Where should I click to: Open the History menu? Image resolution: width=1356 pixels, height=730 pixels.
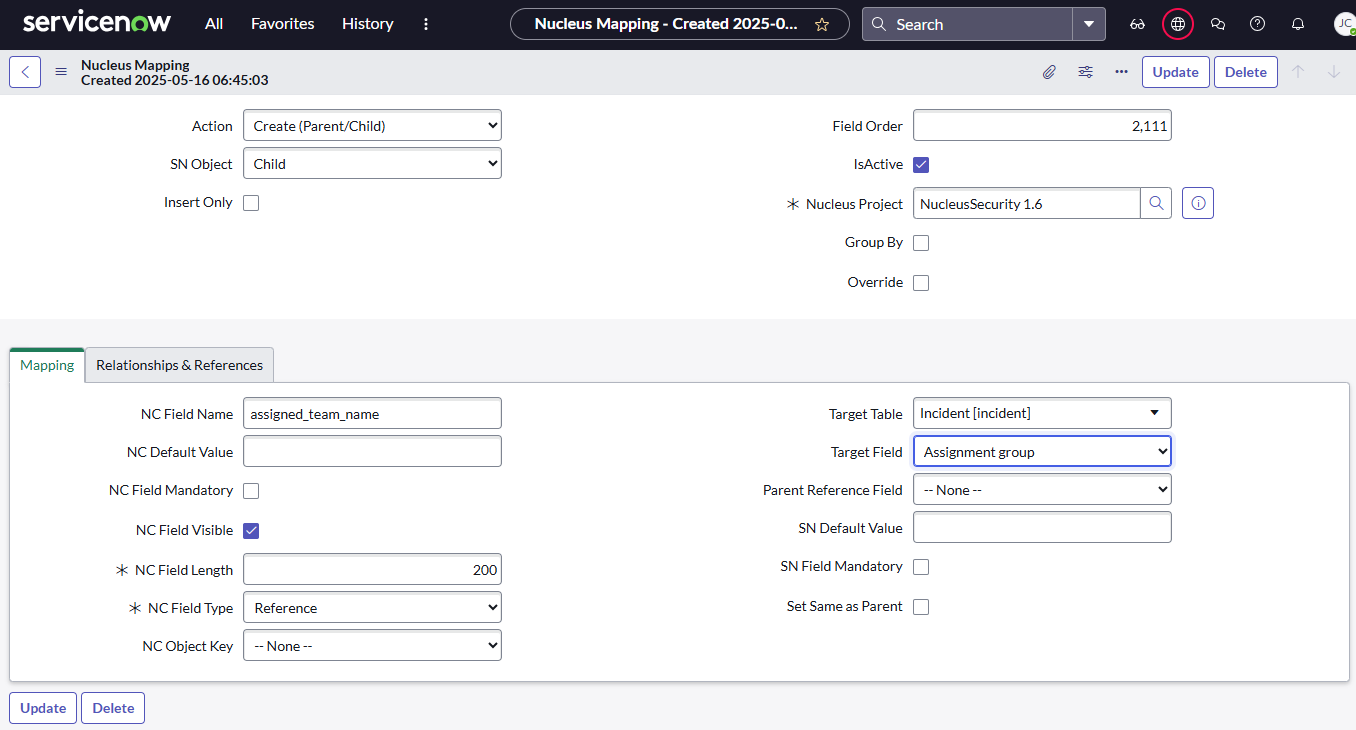pos(367,24)
